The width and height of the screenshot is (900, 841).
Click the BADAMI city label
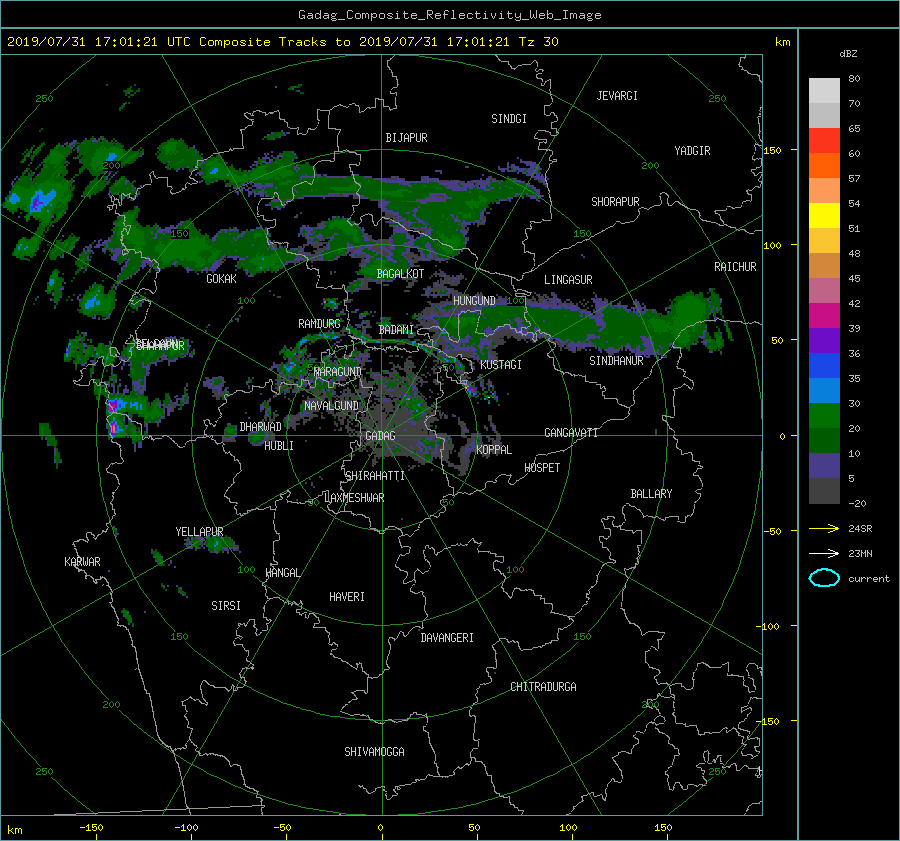(x=396, y=330)
